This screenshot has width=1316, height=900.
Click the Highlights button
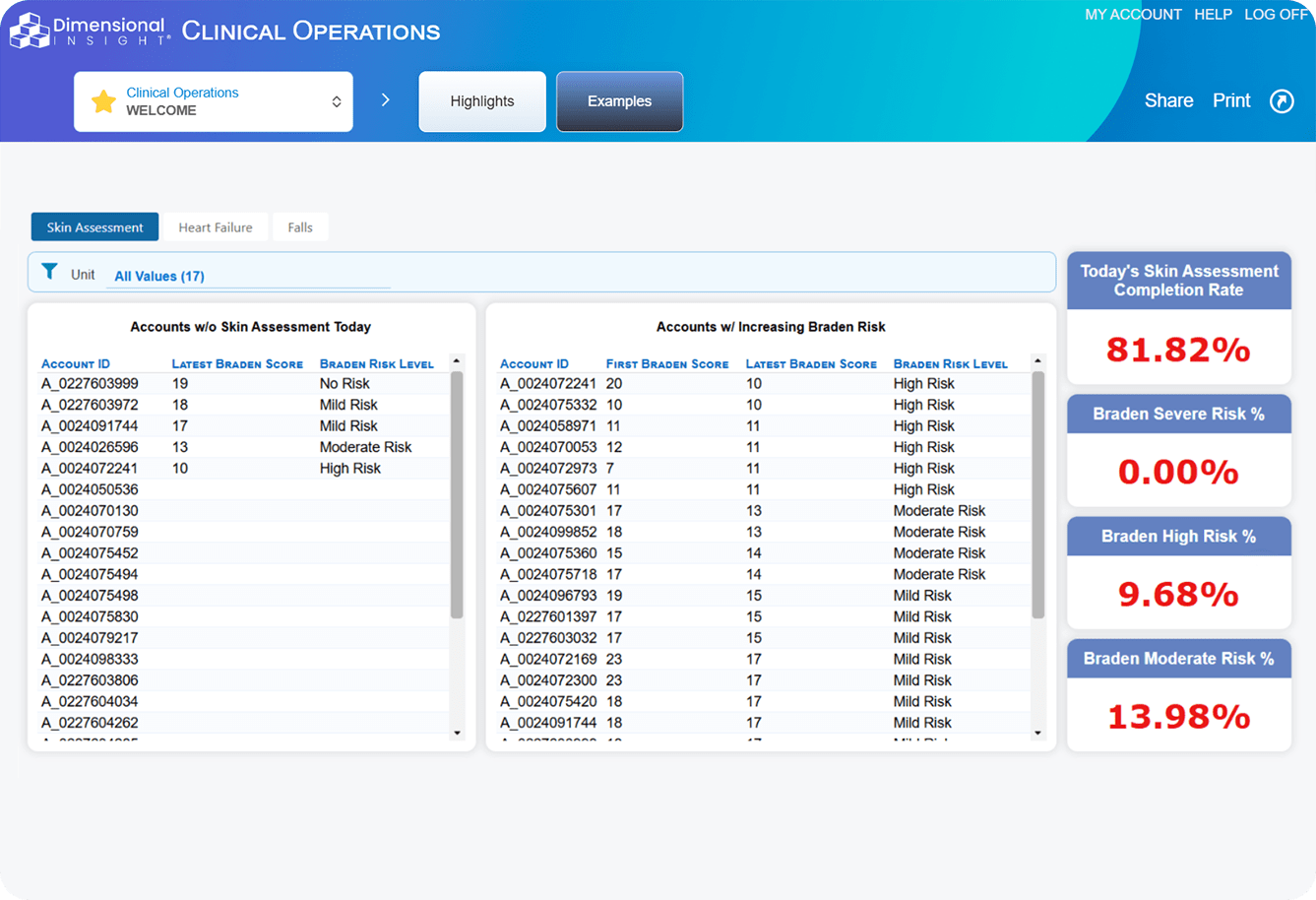tap(482, 101)
